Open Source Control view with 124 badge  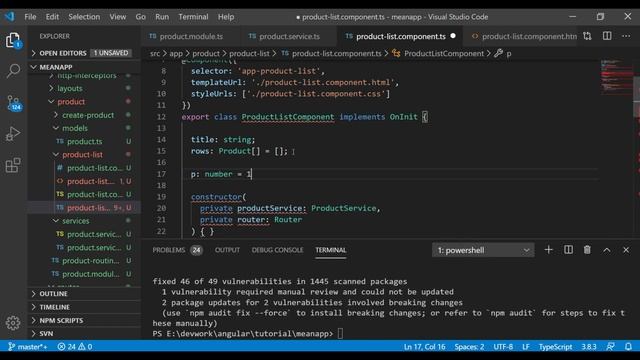(13, 102)
